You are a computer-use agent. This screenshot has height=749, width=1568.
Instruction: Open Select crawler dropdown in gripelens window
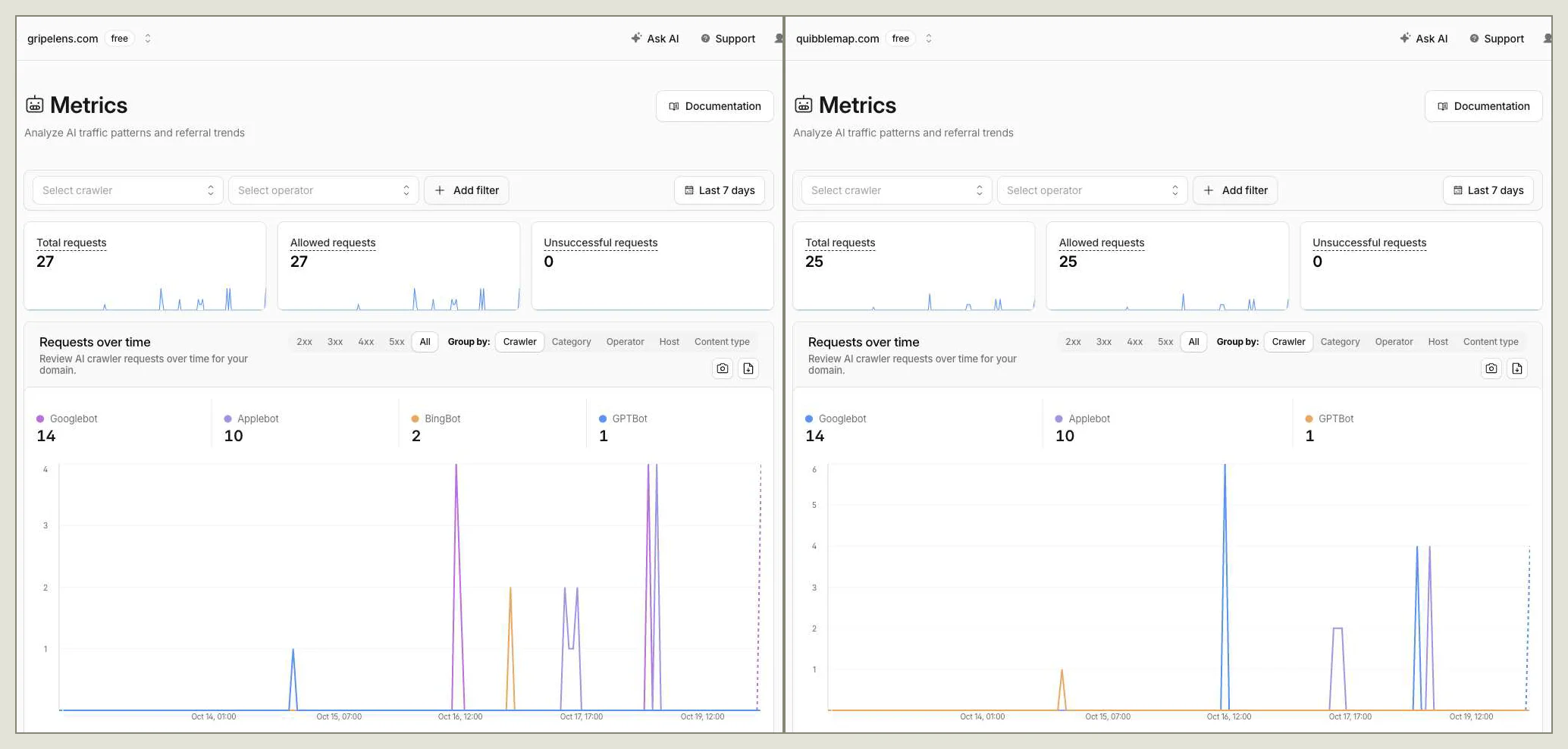128,190
